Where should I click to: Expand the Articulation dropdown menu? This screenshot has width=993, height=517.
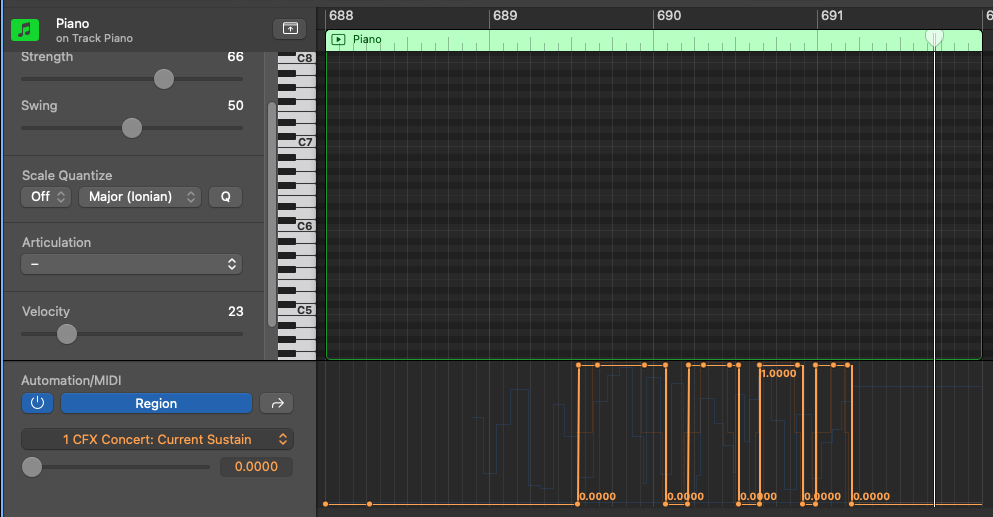[132, 264]
